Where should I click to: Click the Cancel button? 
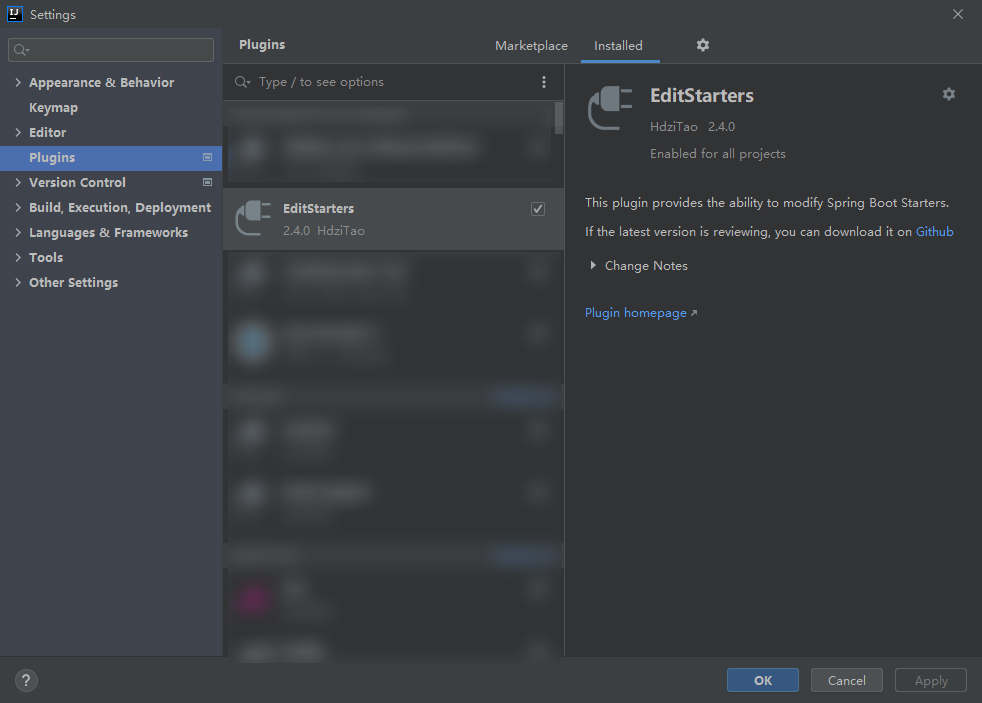click(846, 680)
